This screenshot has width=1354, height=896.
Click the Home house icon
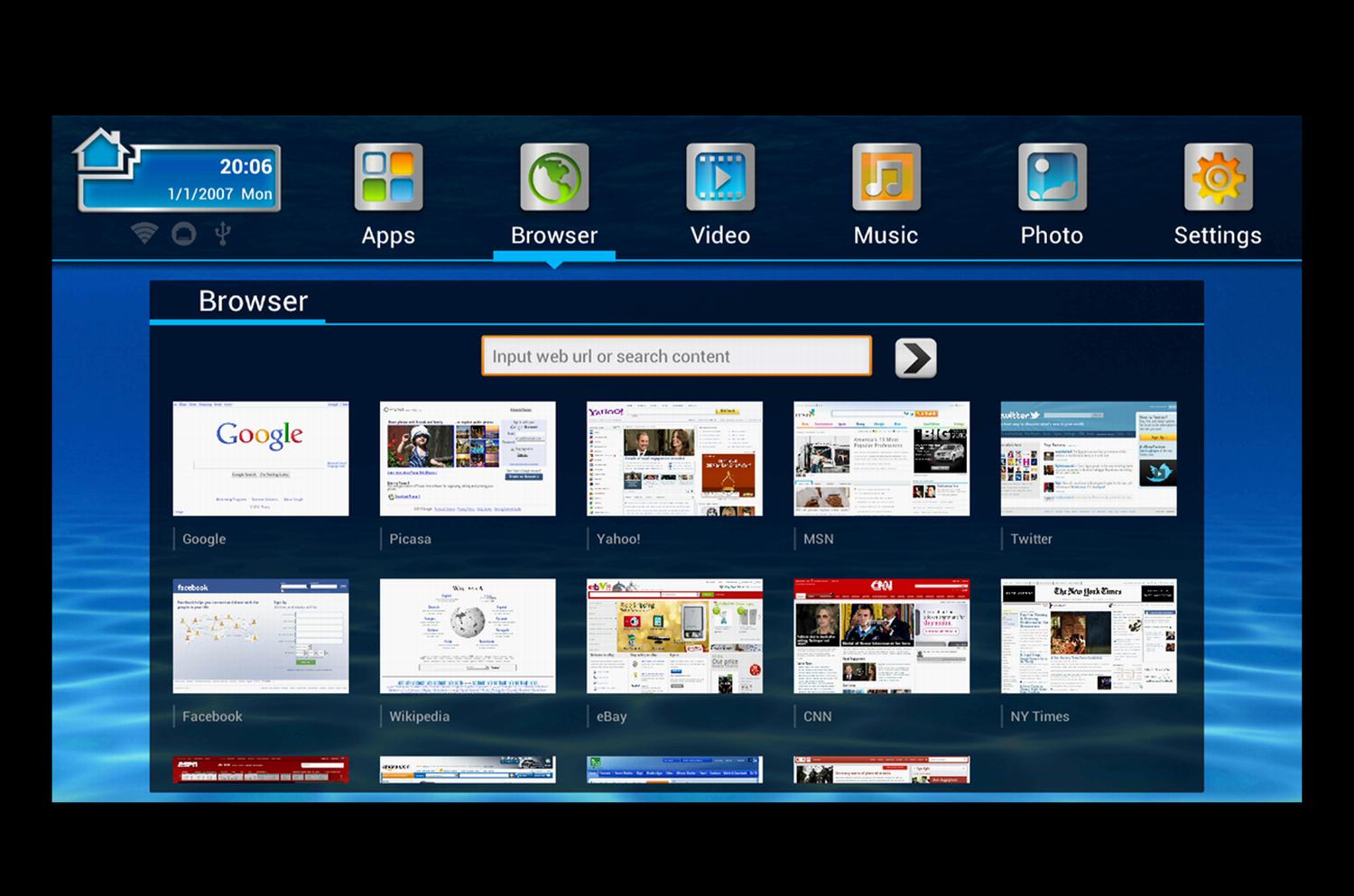pos(103,151)
